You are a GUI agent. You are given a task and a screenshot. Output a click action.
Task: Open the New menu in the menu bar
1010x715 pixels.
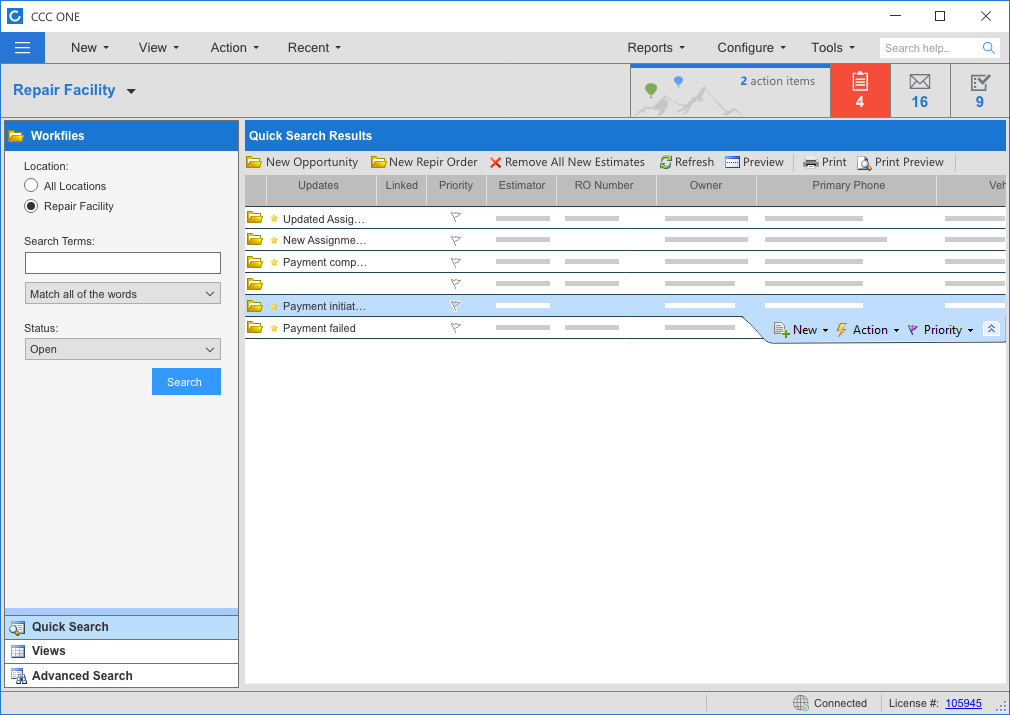90,48
